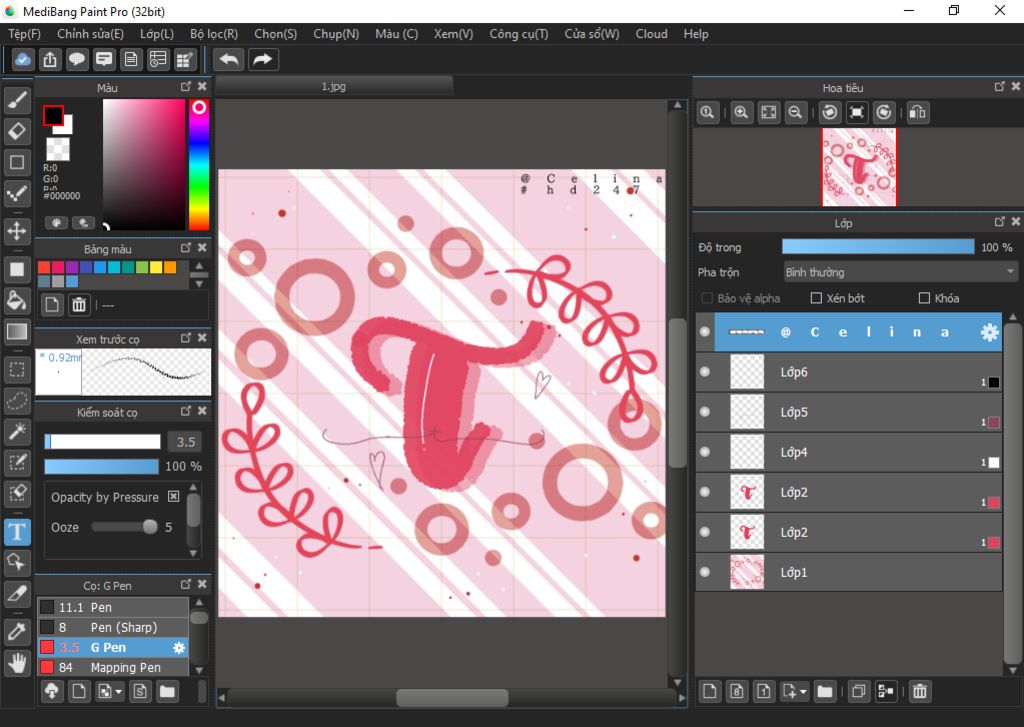This screenshot has height=727, width=1024.
Task: Click the export/share upload icon
Action: [50, 59]
